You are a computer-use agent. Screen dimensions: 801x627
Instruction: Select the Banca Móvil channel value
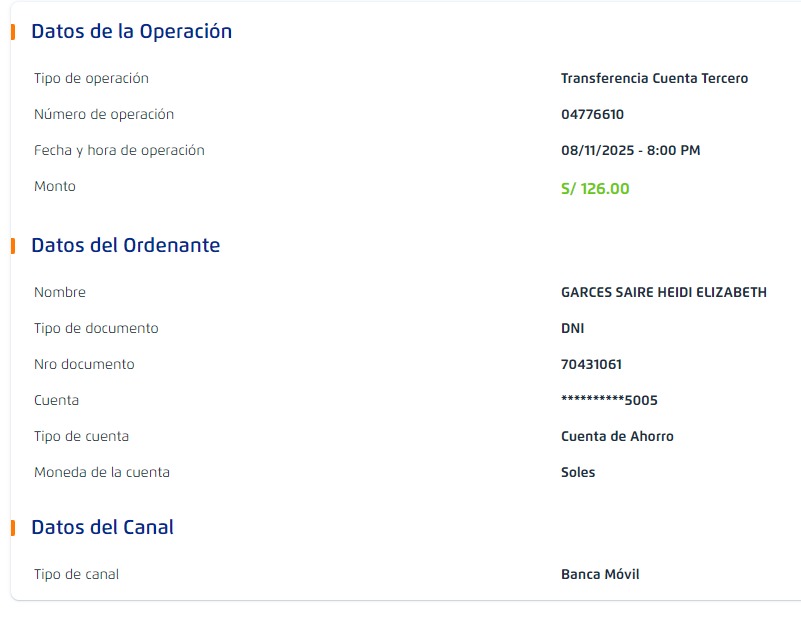click(x=600, y=574)
